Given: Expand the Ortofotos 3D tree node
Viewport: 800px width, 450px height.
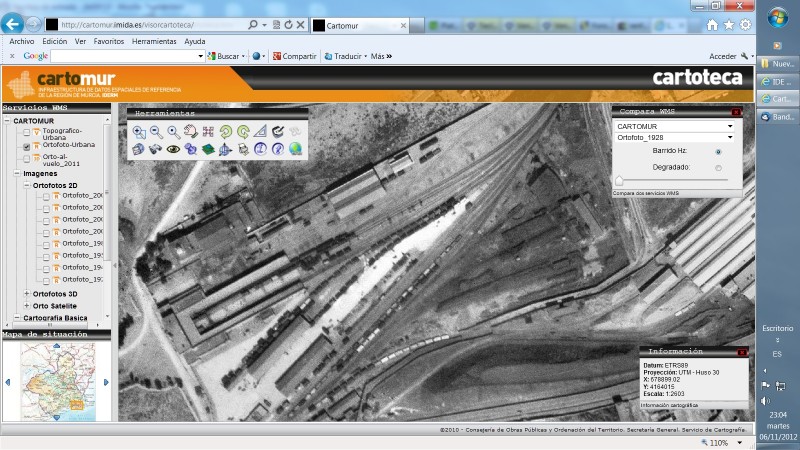Looking at the screenshot, I should coord(27,294).
